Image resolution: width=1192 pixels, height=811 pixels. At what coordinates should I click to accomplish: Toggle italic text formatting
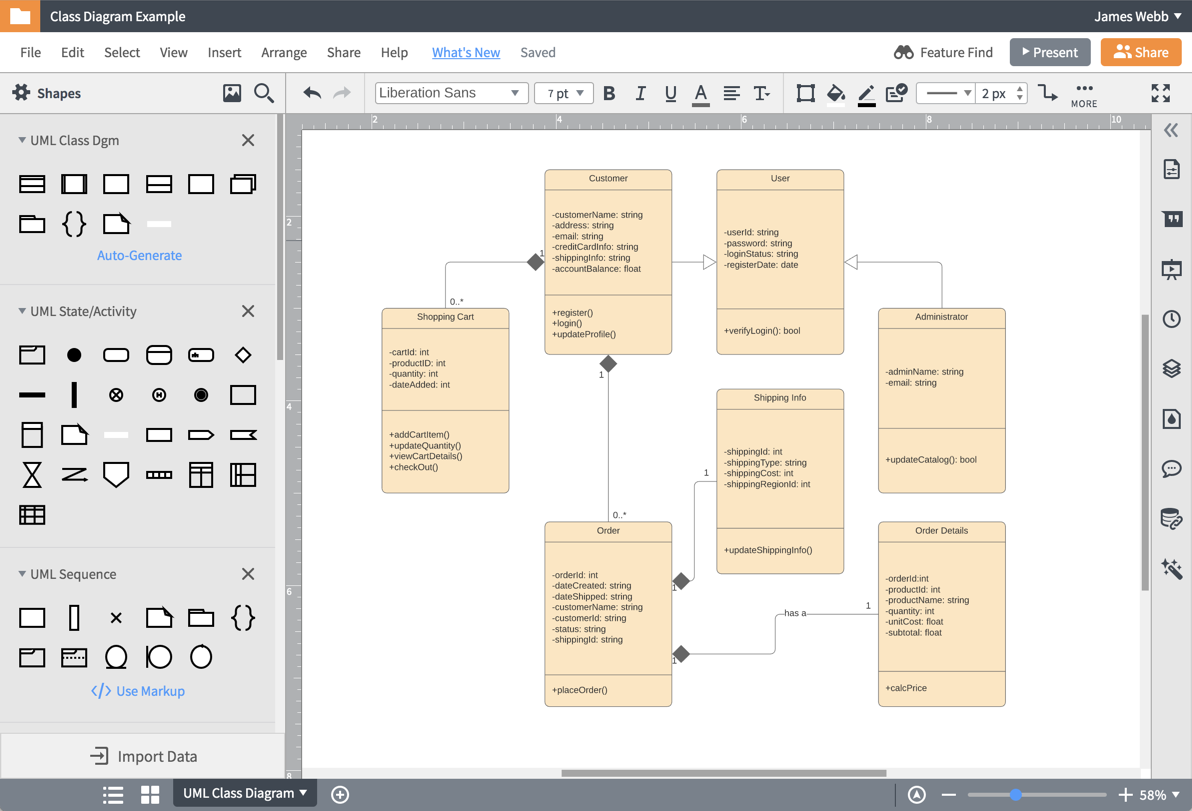click(x=640, y=93)
